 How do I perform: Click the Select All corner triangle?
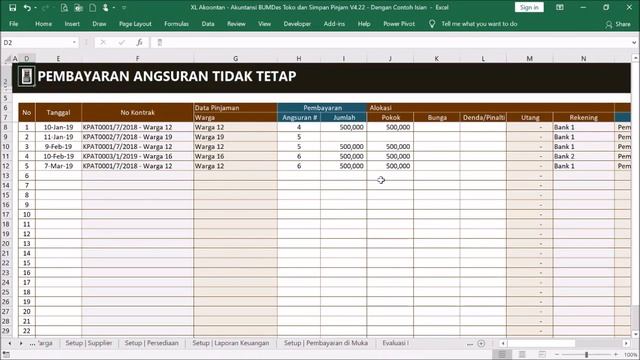(x=7, y=59)
